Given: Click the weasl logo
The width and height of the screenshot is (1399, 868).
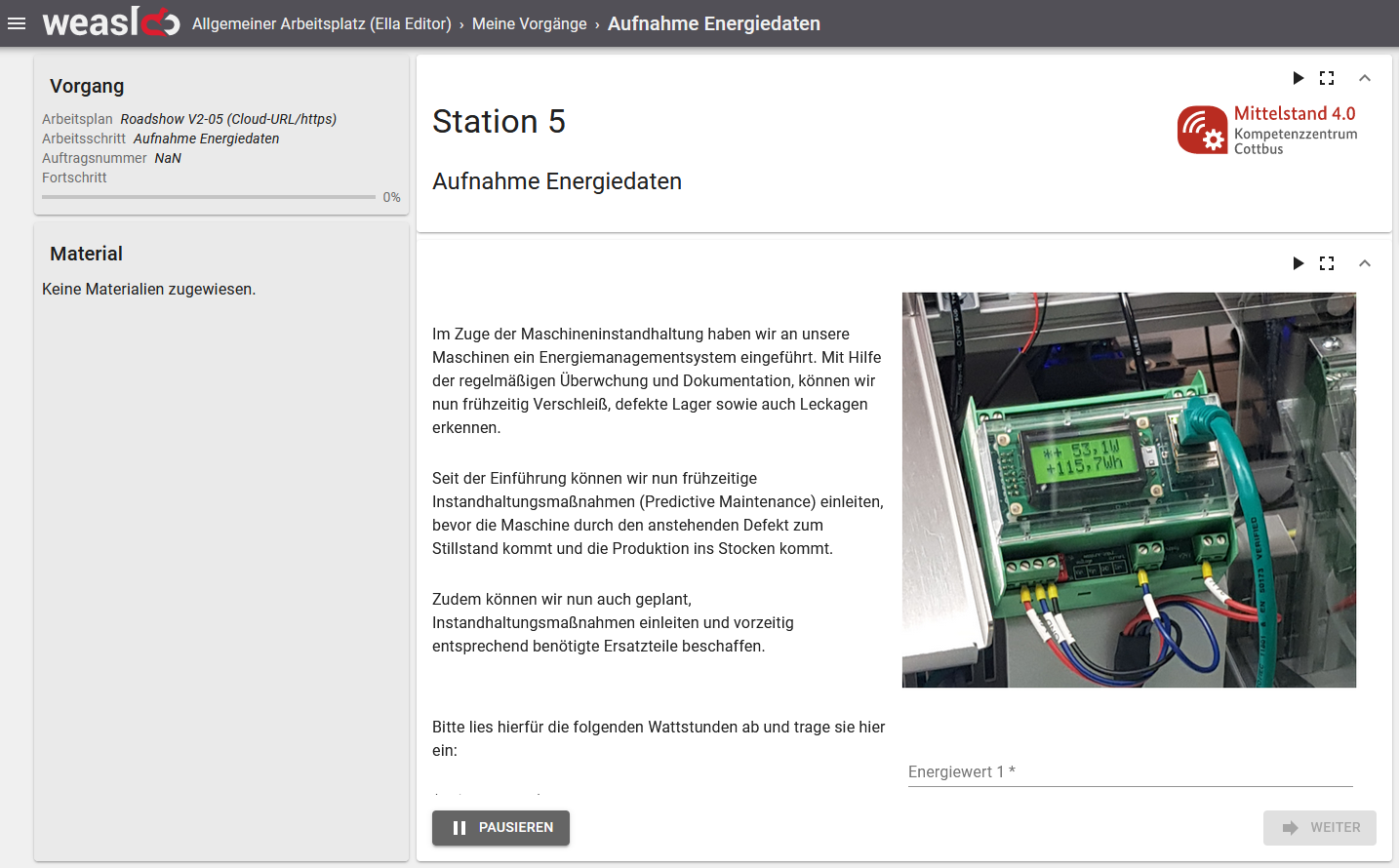Looking at the screenshot, I should coord(110,22).
